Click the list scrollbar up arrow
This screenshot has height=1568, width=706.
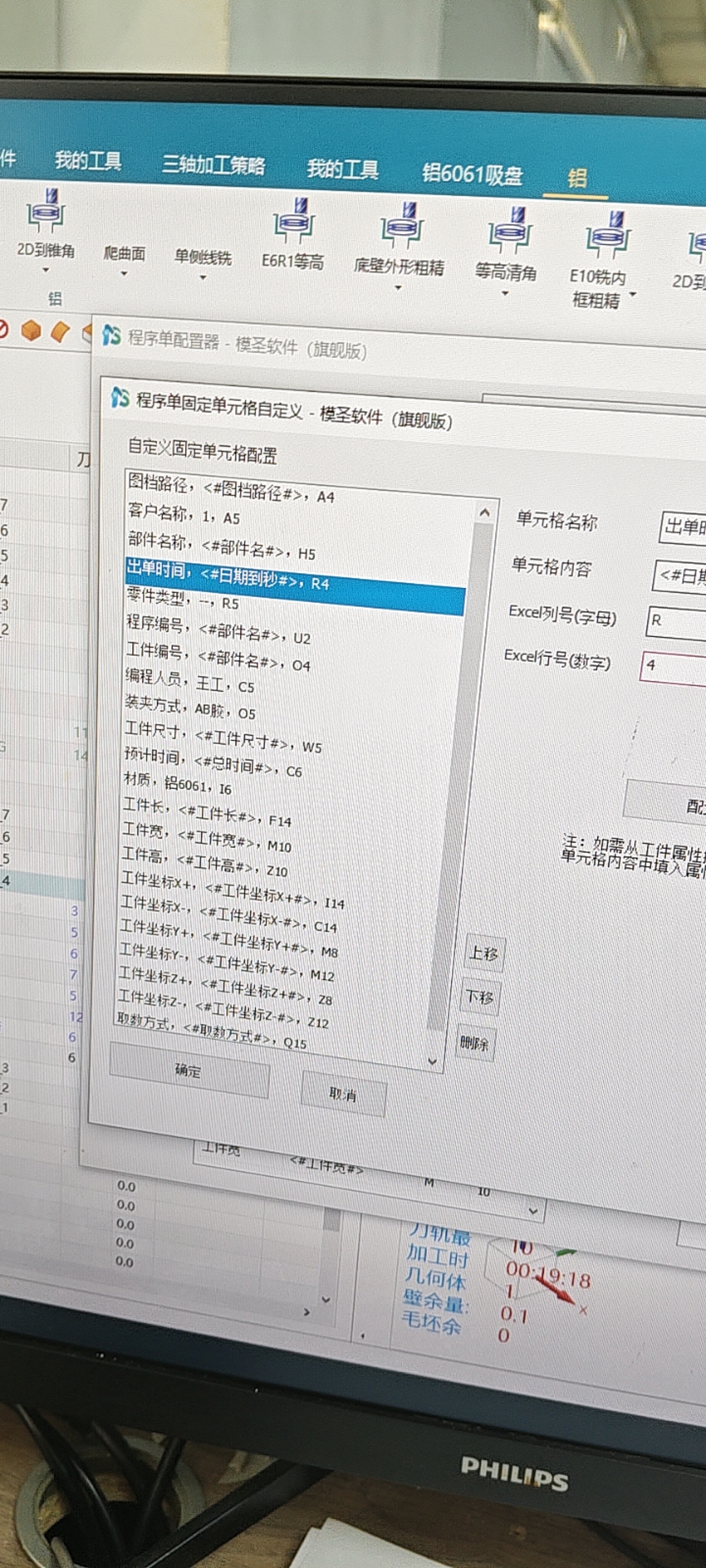484,514
